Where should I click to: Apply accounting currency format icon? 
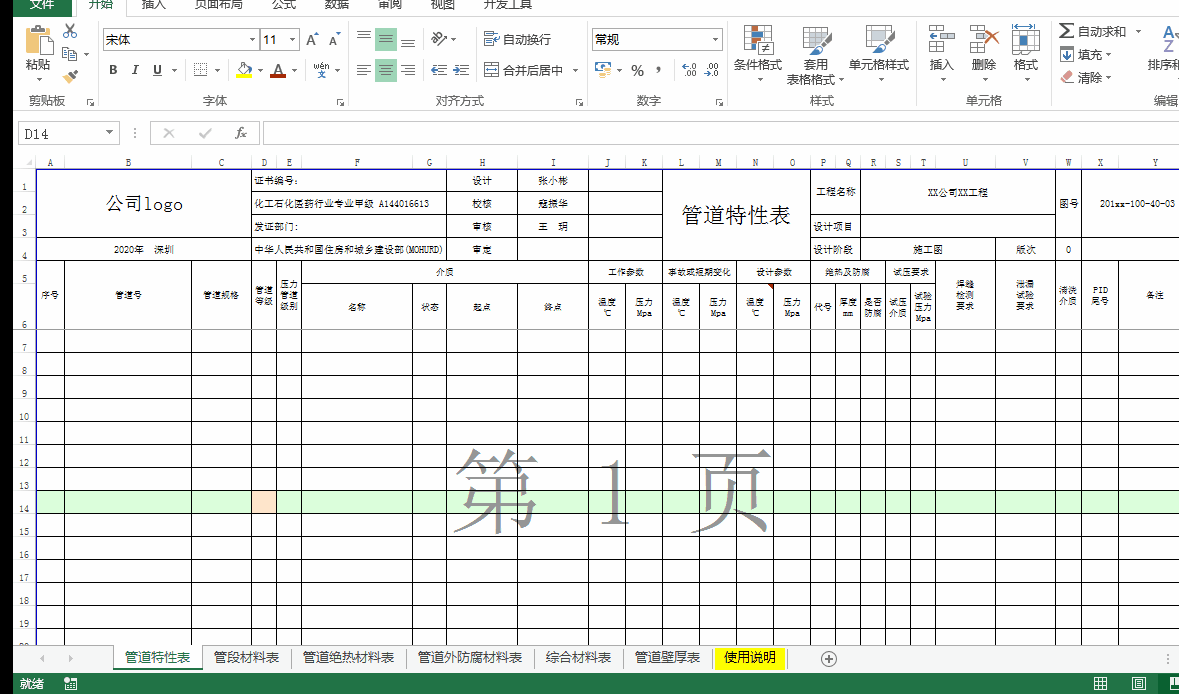(x=603, y=70)
